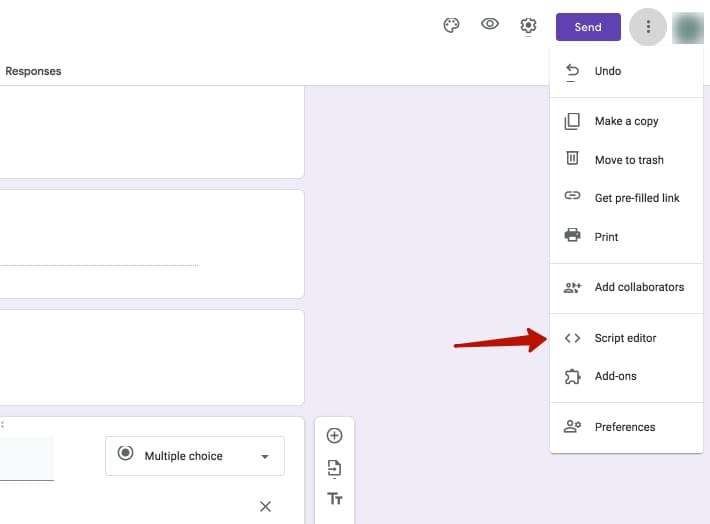Open Add collaborators
This screenshot has width=710, height=524.
tap(627, 287)
